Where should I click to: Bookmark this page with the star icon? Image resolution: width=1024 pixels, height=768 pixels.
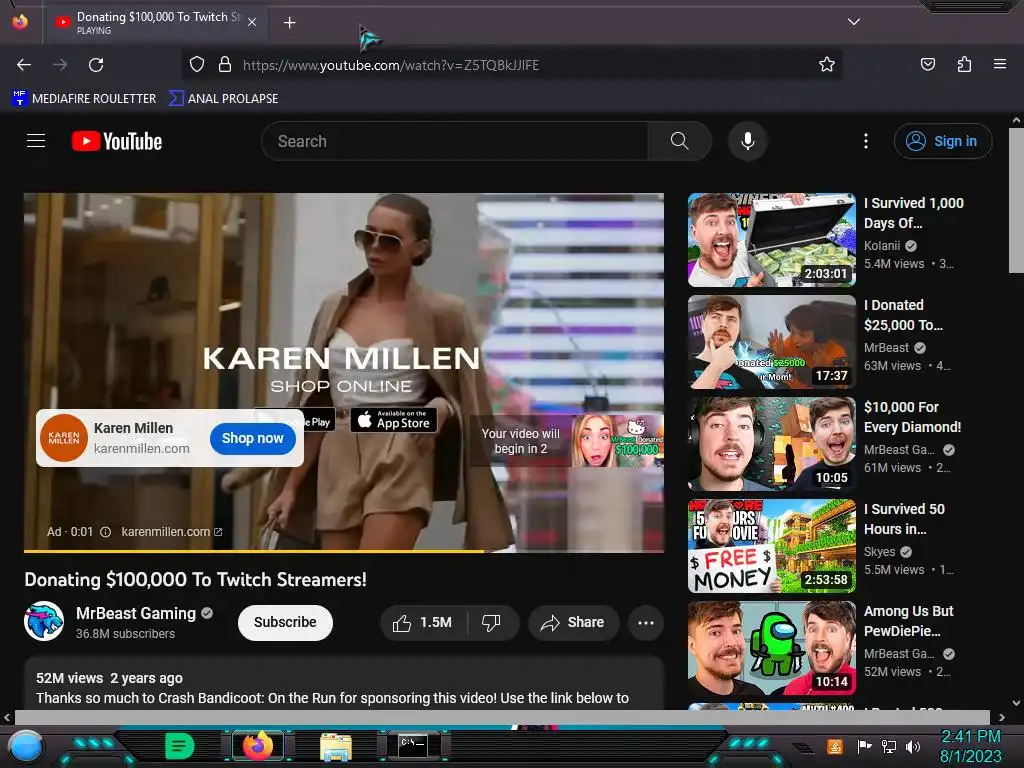point(827,65)
